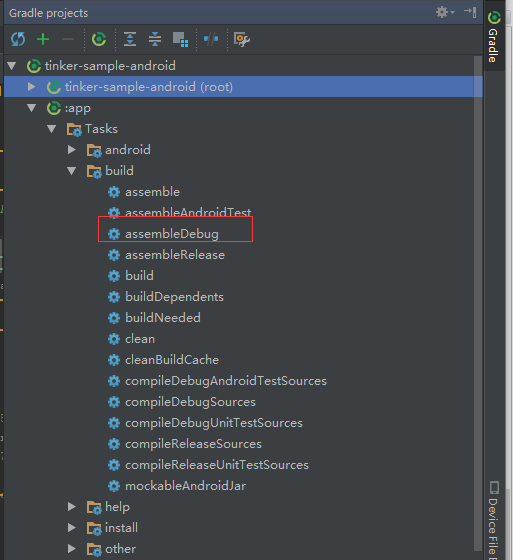This screenshot has width=513, height=560.
Task: Click gear icon beside buildNeeded
Action: click(x=114, y=318)
